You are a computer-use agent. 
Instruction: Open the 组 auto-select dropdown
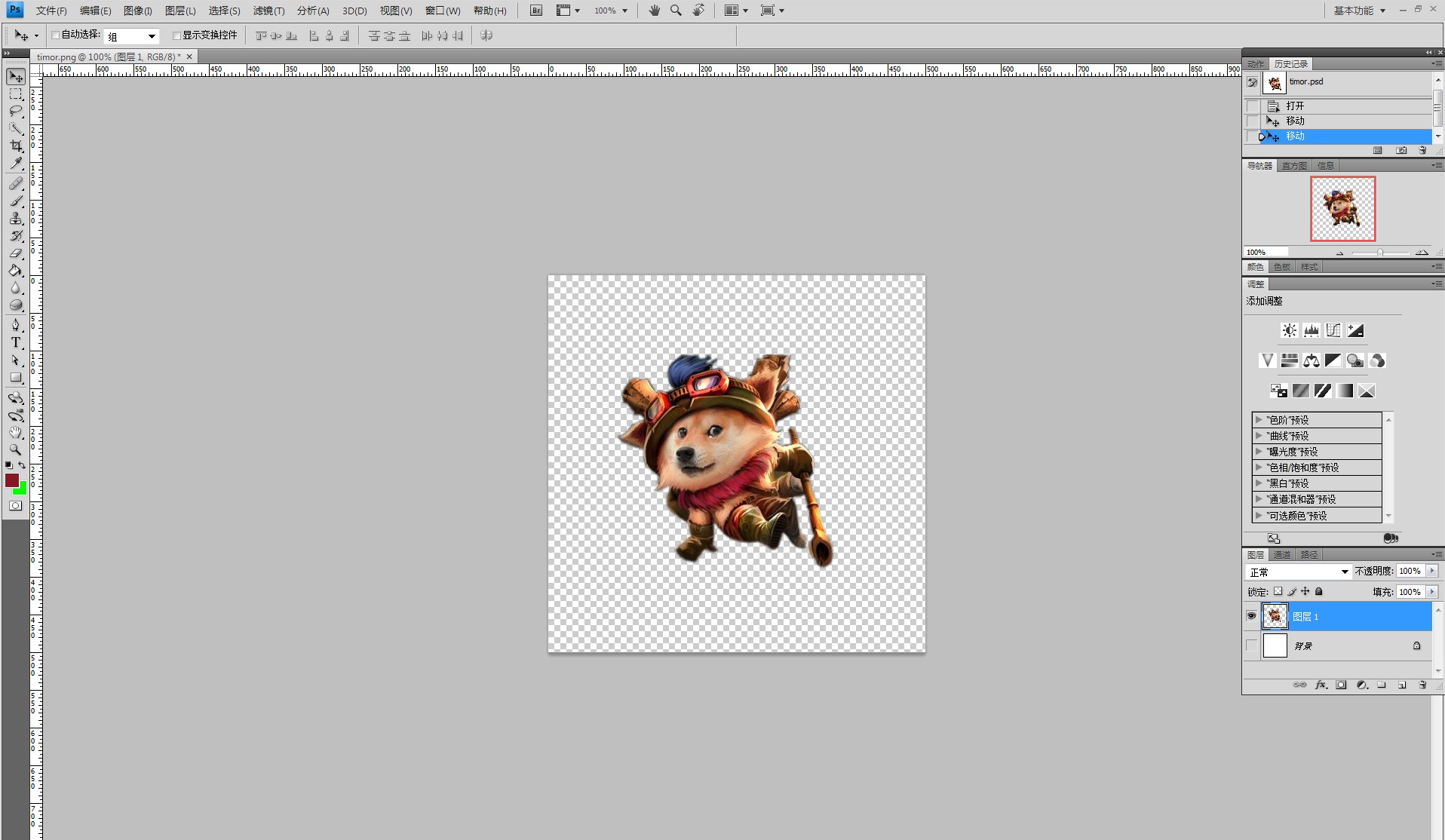[132, 36]
